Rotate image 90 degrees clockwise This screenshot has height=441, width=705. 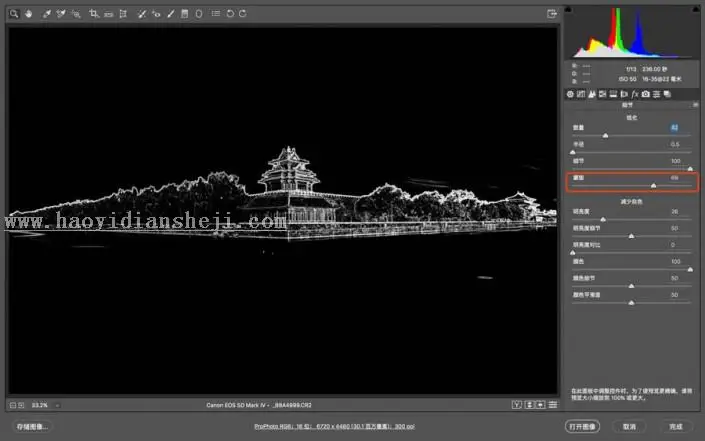tap(243, 13)
